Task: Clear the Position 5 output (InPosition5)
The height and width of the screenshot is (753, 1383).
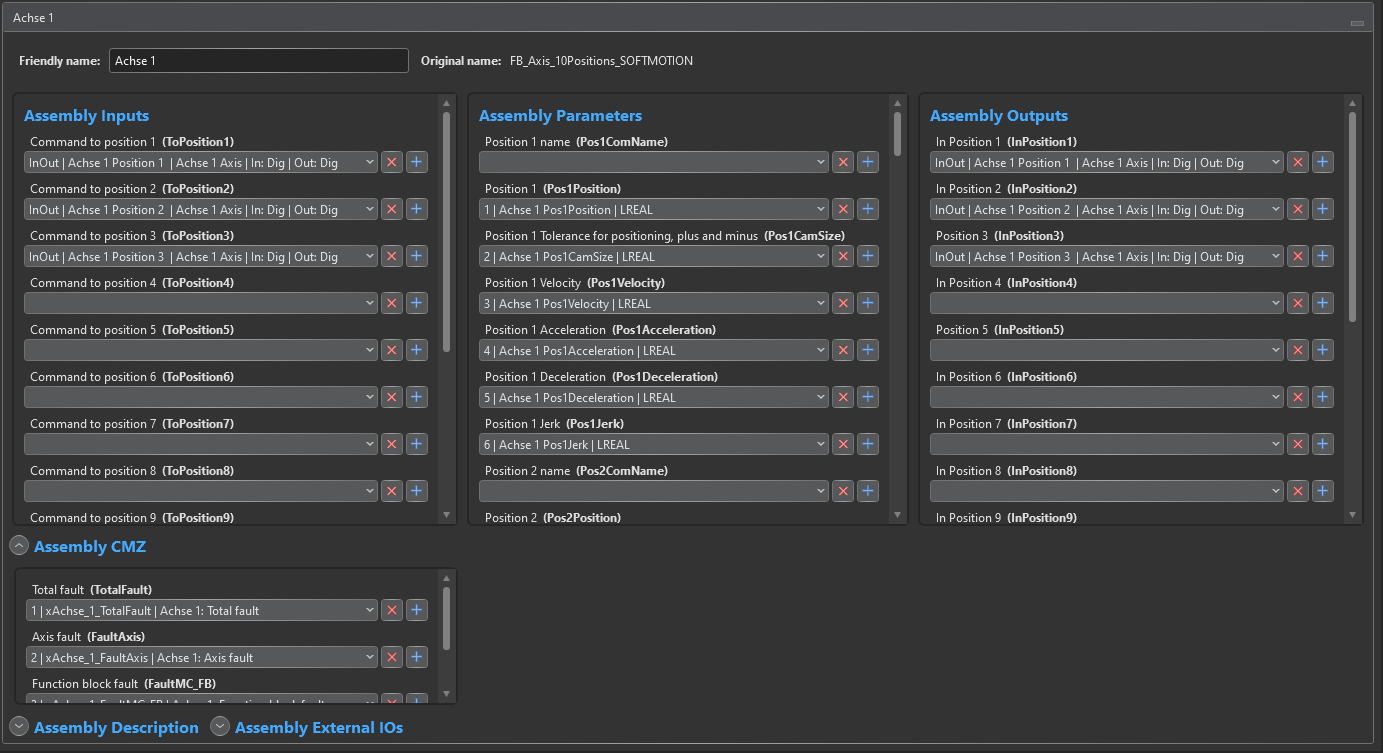Action: (1298, 350)
